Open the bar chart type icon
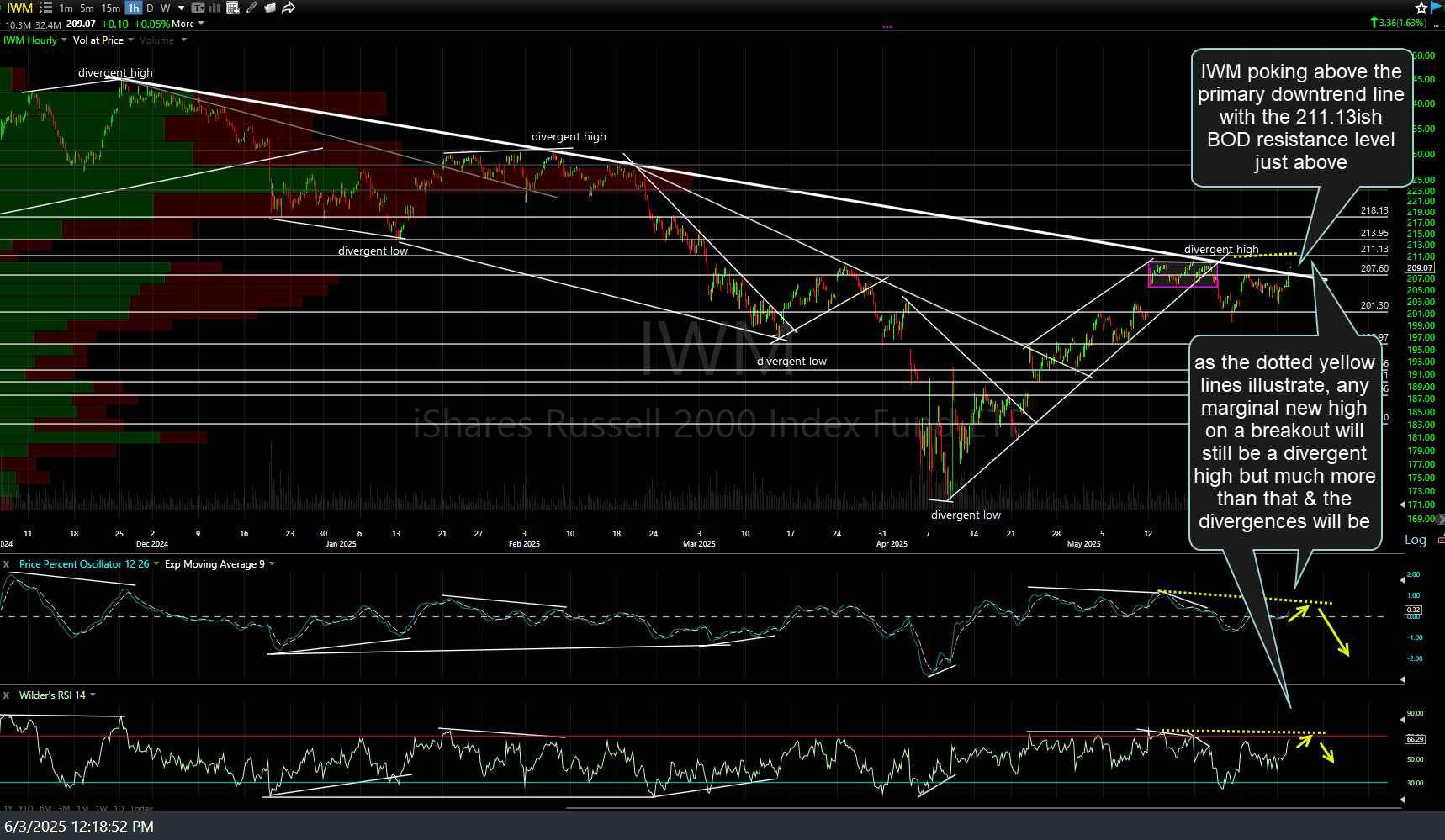Screen dimensions: 1445x840 point(214,8)
